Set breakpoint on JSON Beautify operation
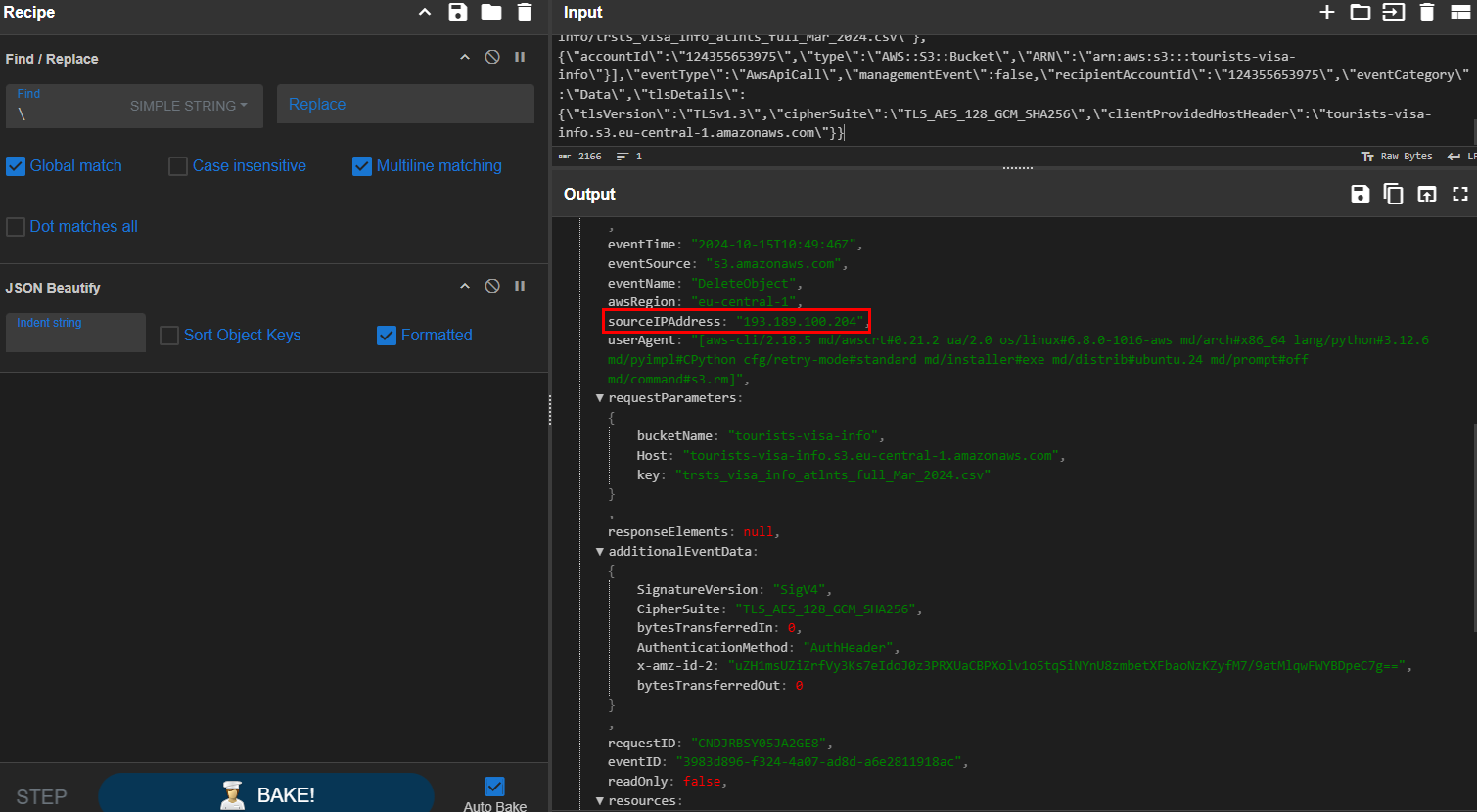 [x=520, y=287]
